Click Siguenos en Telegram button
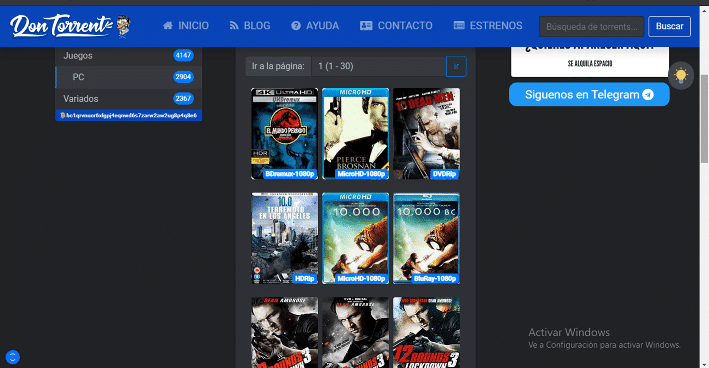Viewport: 709px width, 368px height. [589, 94]
